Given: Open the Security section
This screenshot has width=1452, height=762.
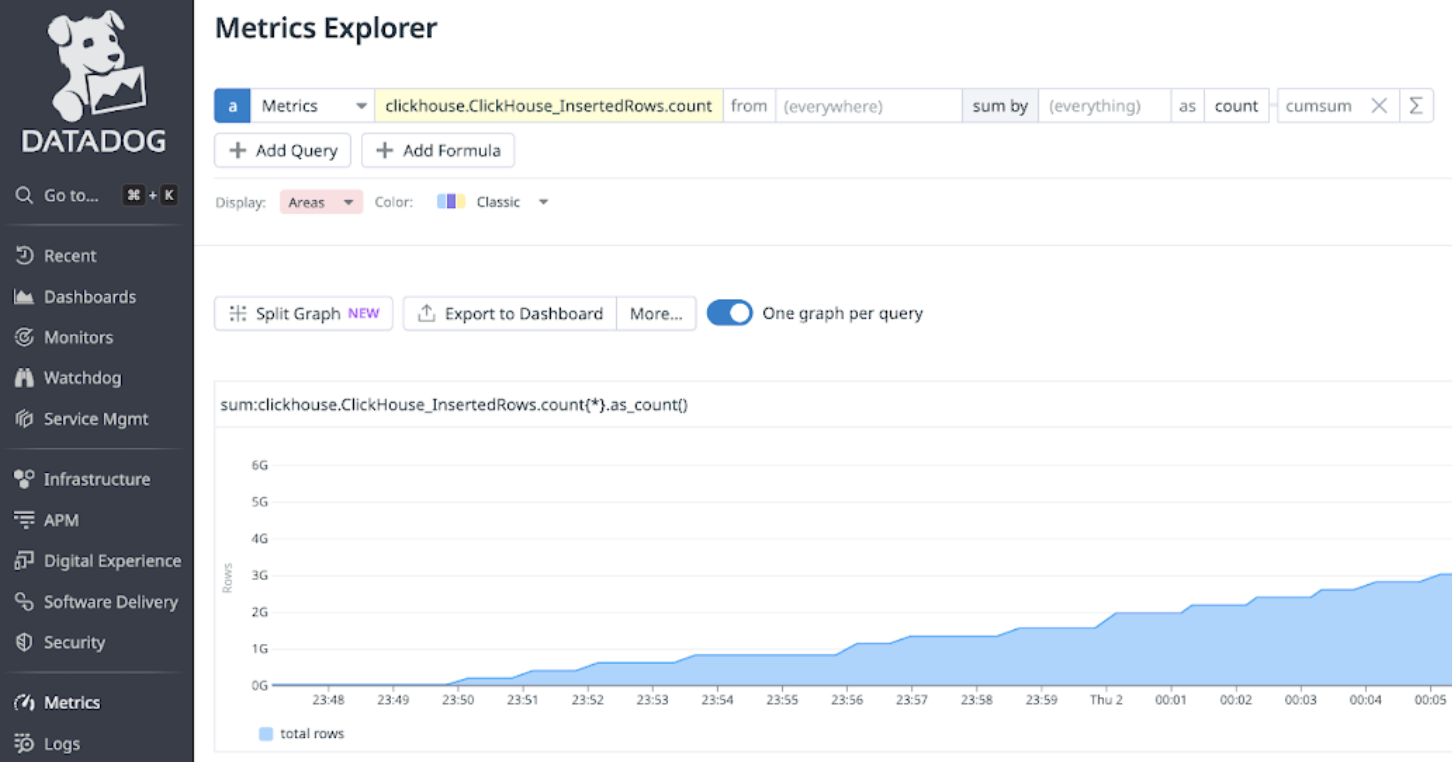Looking at the screenshot, I should 74,642.
